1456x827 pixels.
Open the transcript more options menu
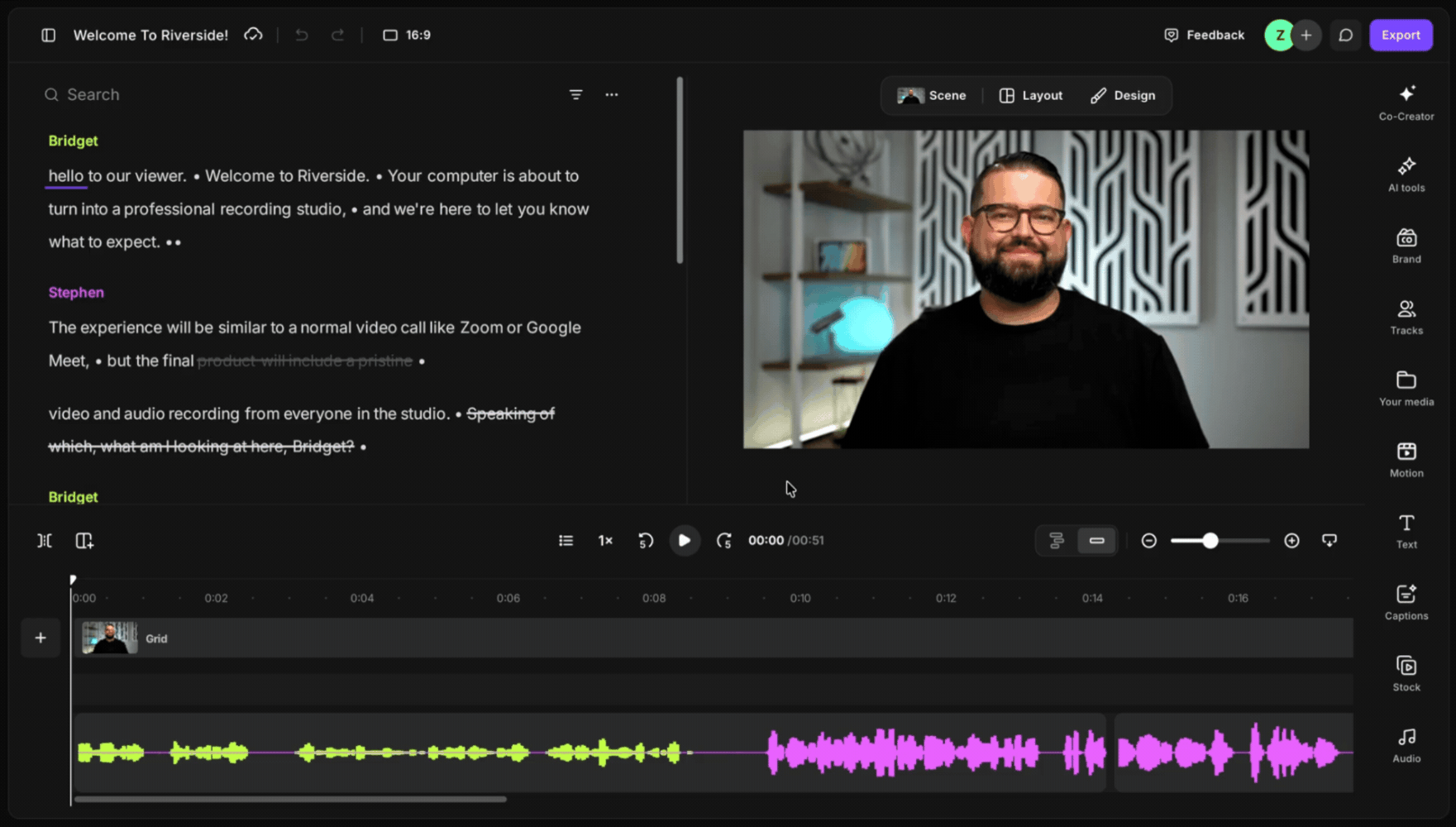click(x=612, y=94)
